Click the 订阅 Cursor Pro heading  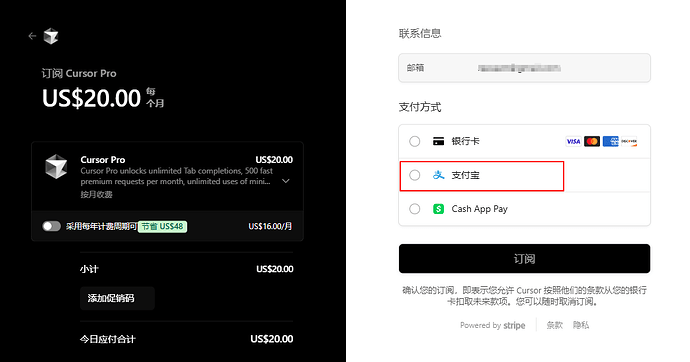(x=79, y=73)
